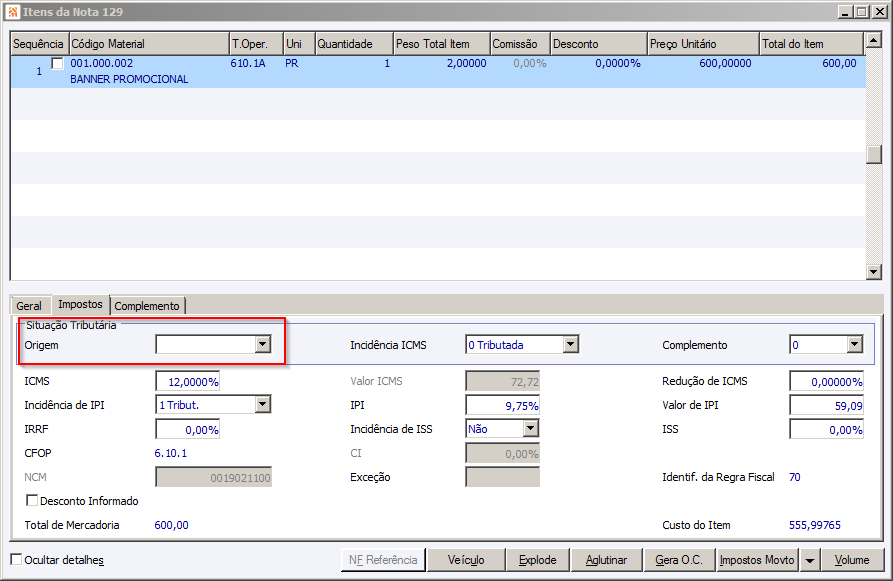Click the ISS percentage field
This screenshot has width=893, height=581.
tap(826, 429)
